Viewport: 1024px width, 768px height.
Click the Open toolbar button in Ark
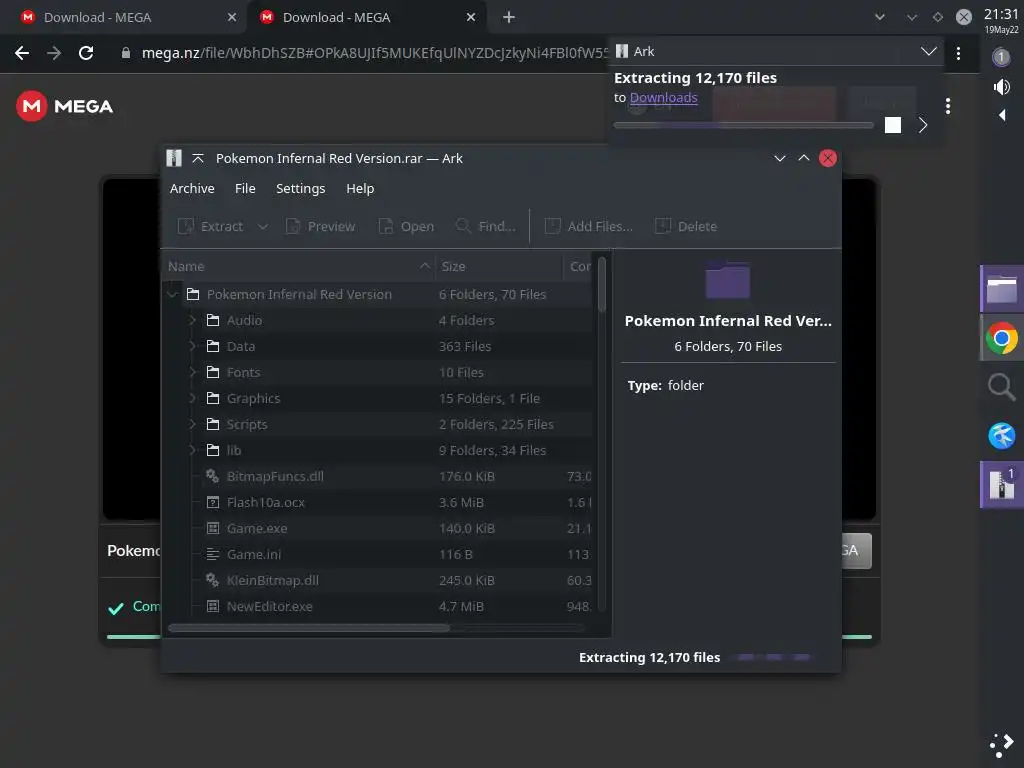coord(406,226)
